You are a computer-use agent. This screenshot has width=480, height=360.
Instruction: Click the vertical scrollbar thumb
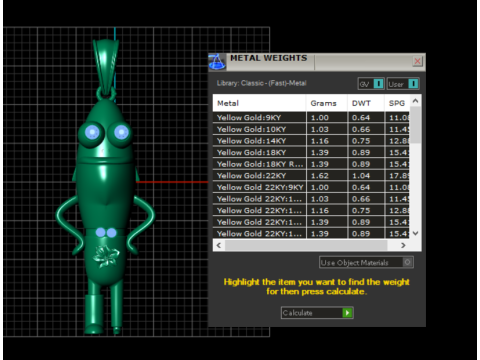(415, 125)
